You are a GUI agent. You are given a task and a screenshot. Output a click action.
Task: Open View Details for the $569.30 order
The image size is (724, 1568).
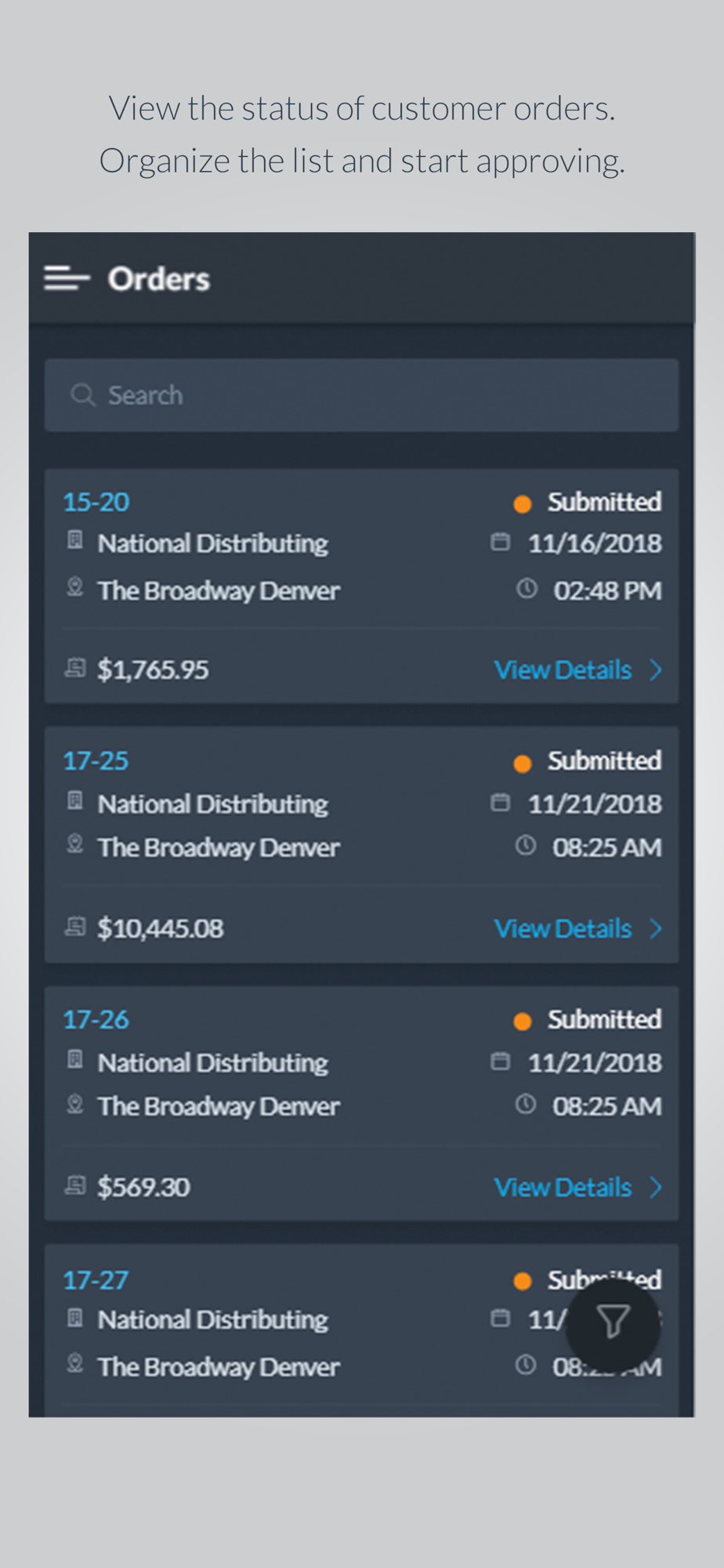point(563,1187)
